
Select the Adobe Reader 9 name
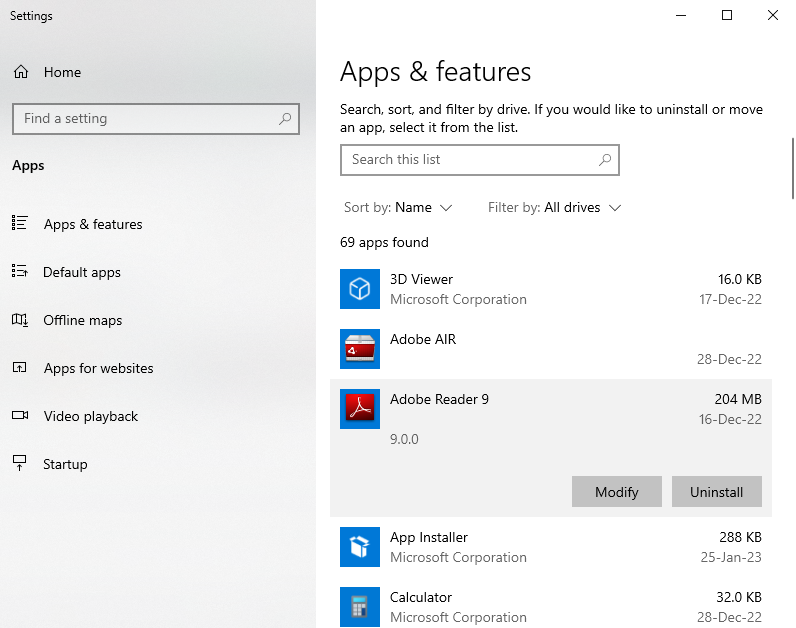point(439,399)
